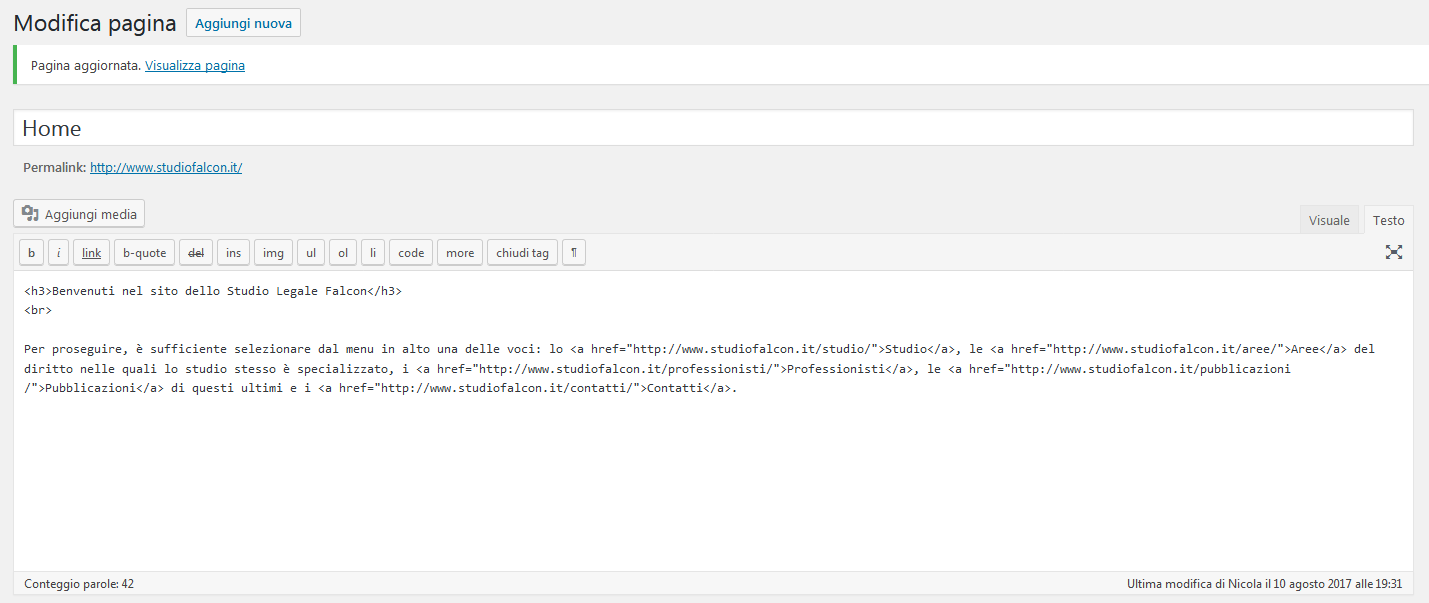Viewport: 1429px width, 603px height.
Task: Click the Benvenuti h3 heading line
Action: pos(213,291)
